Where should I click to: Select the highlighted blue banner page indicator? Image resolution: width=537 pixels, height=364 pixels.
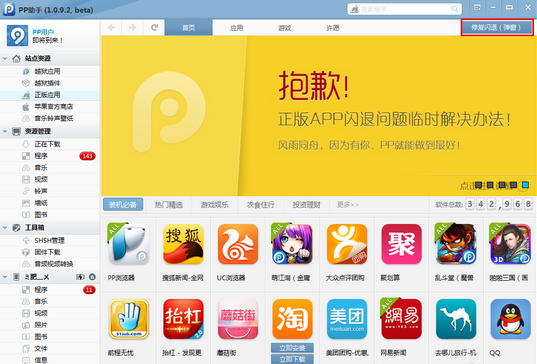coord(525,185)
